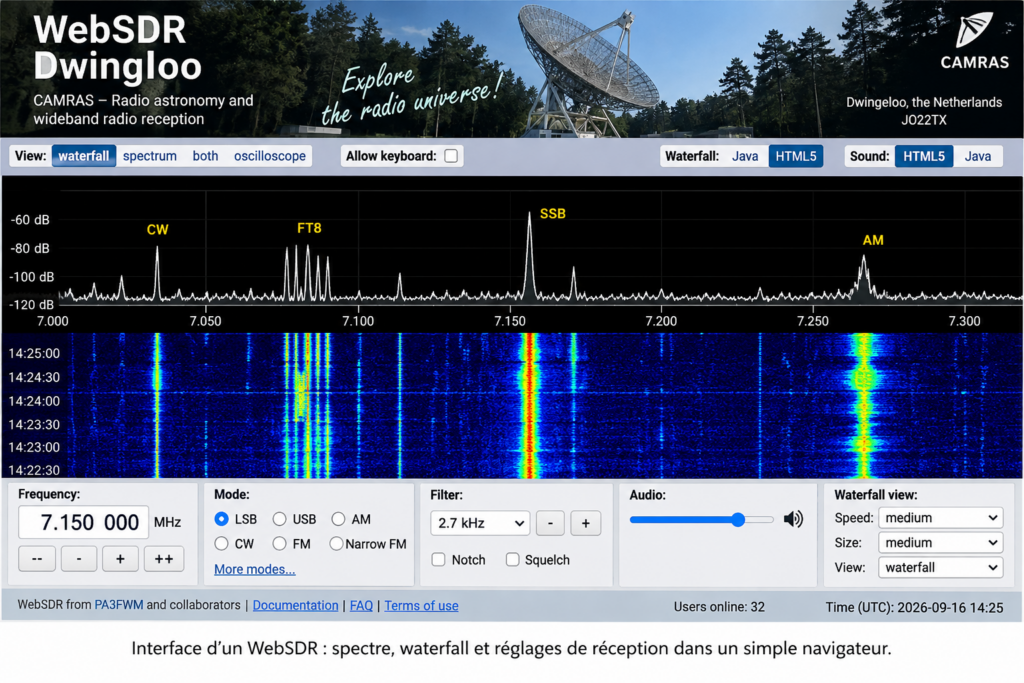This screenshot has width=1024, height=683.
Task: Click the AM signal peak in the spectrum
Action: [x=864, y=278]
